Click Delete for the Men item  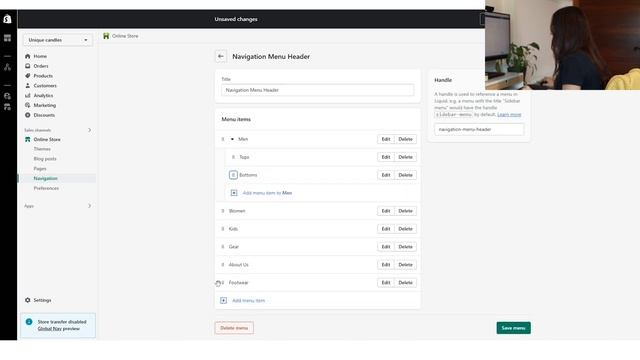pyautogui.click(x=405, y=139)
